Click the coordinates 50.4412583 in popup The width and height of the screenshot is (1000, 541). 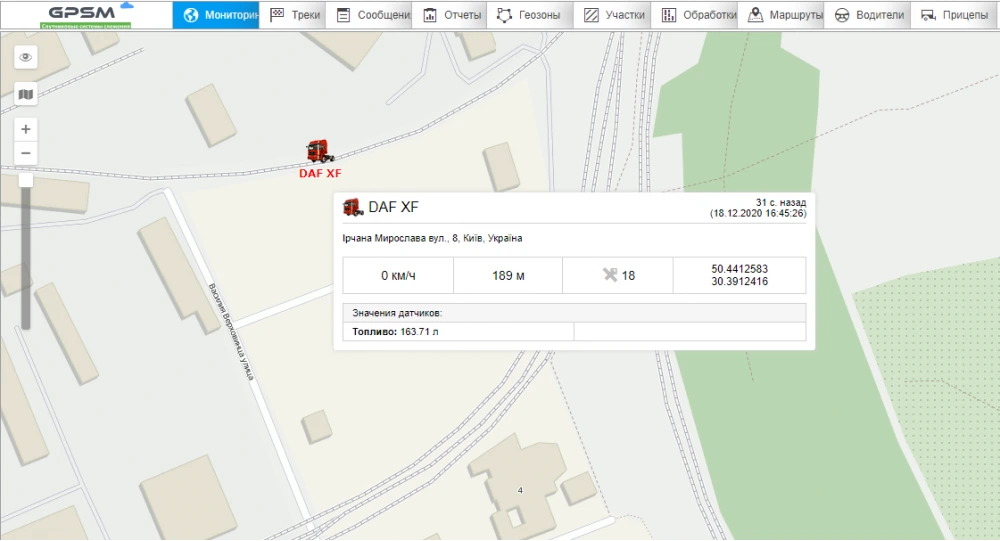coord(739,269)
